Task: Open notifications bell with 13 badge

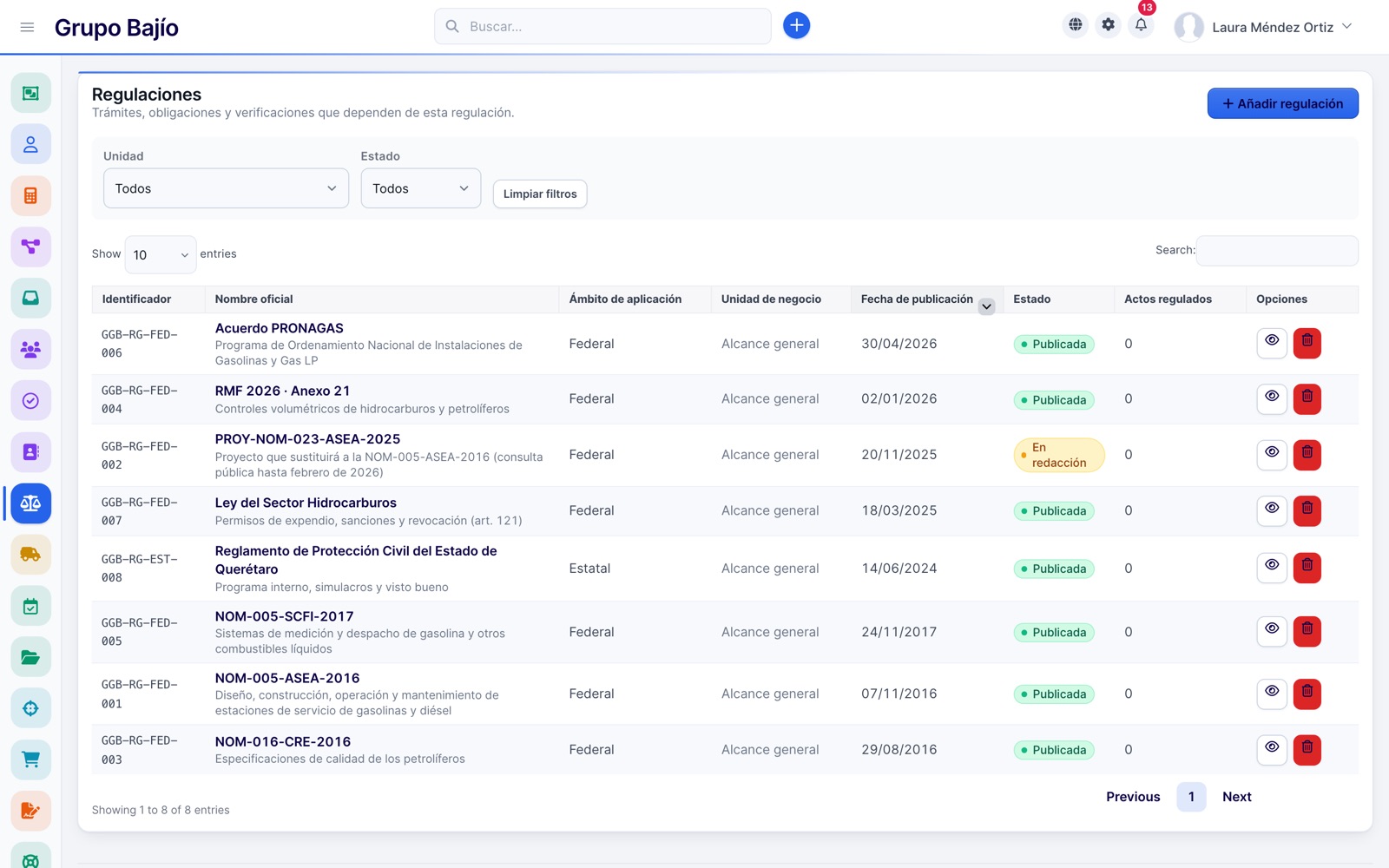Action: pos(1141,25)
